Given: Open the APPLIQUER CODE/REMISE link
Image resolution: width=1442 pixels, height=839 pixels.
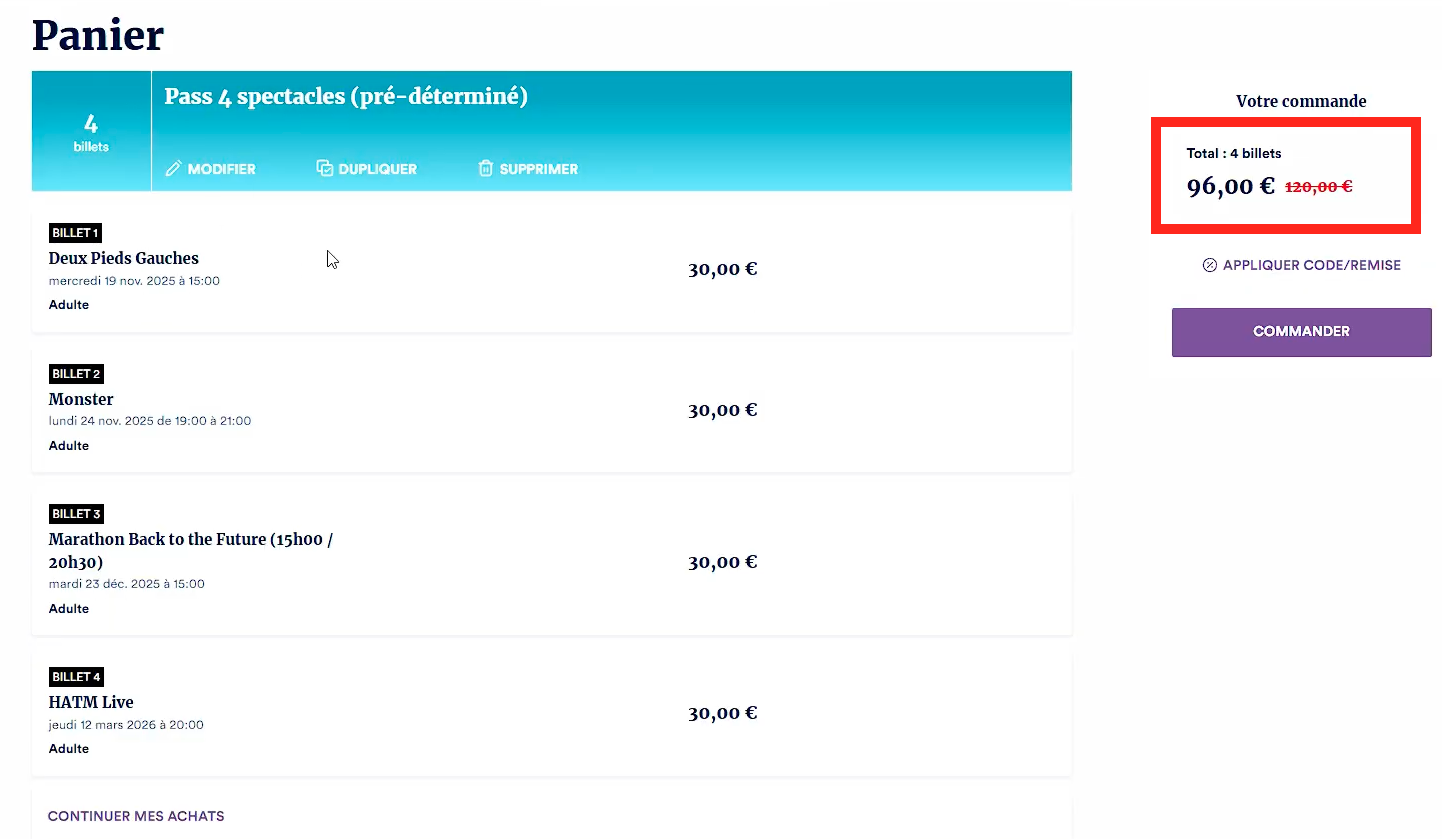Looking at the screenshot, I should coord(1311,265).
